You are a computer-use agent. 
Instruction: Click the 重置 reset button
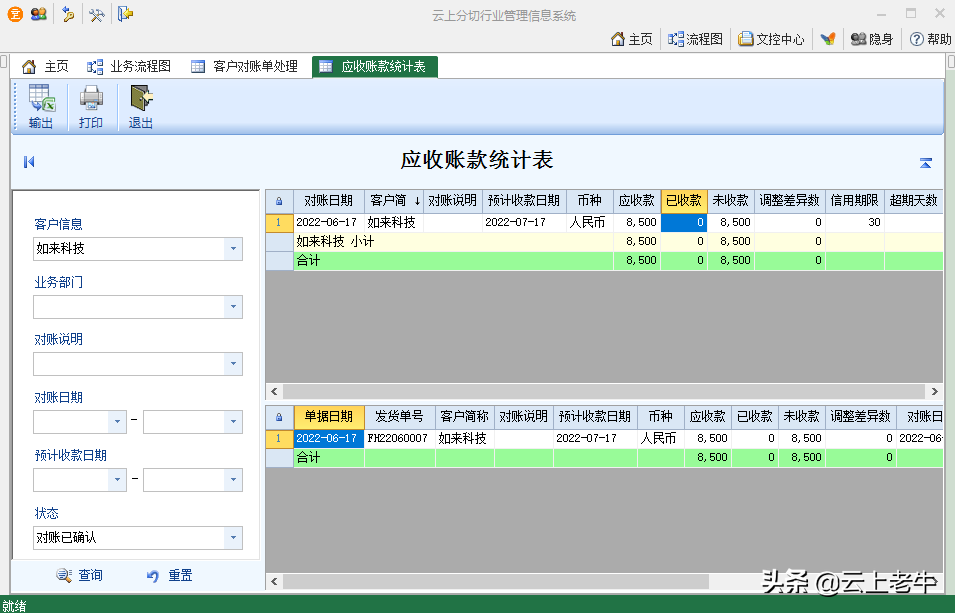click(169, 576)
